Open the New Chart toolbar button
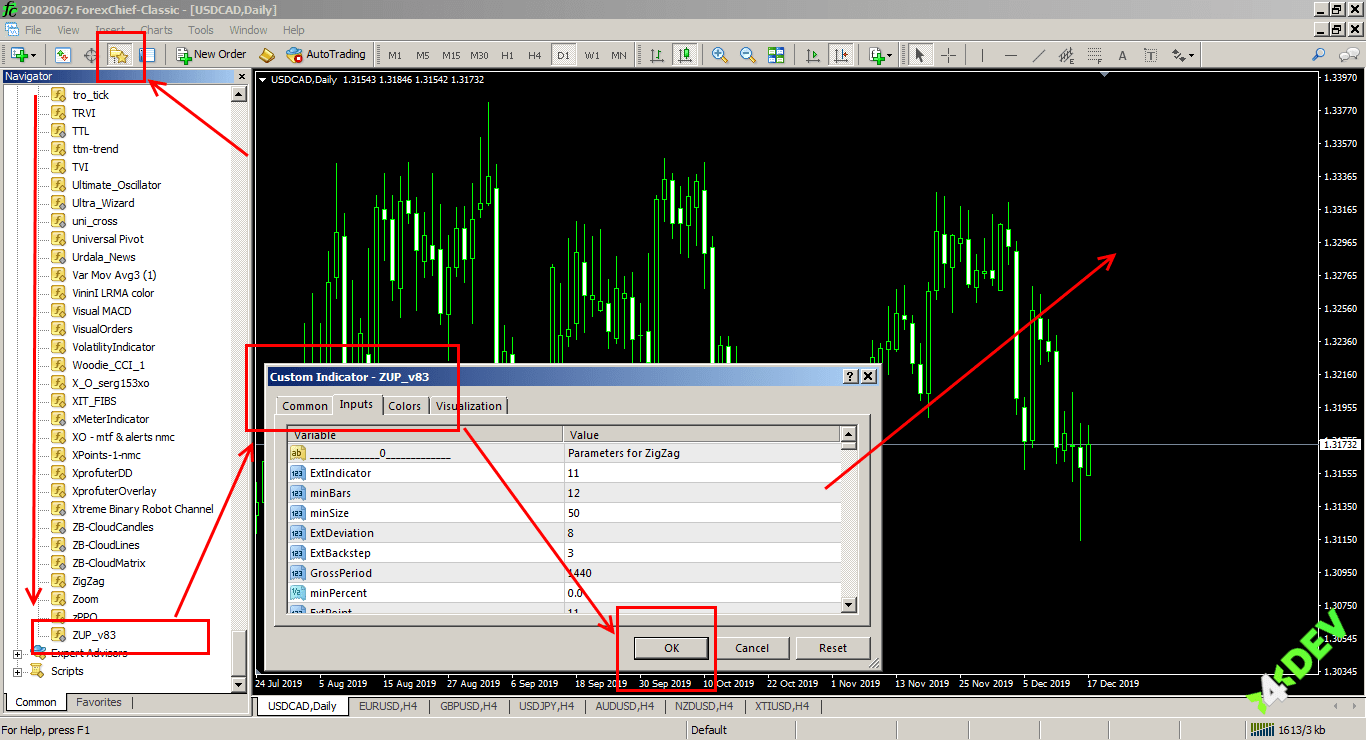Image resolution: width=1366 pixels, height=740 pixels. pyautogui.click(x=19, y=55)
